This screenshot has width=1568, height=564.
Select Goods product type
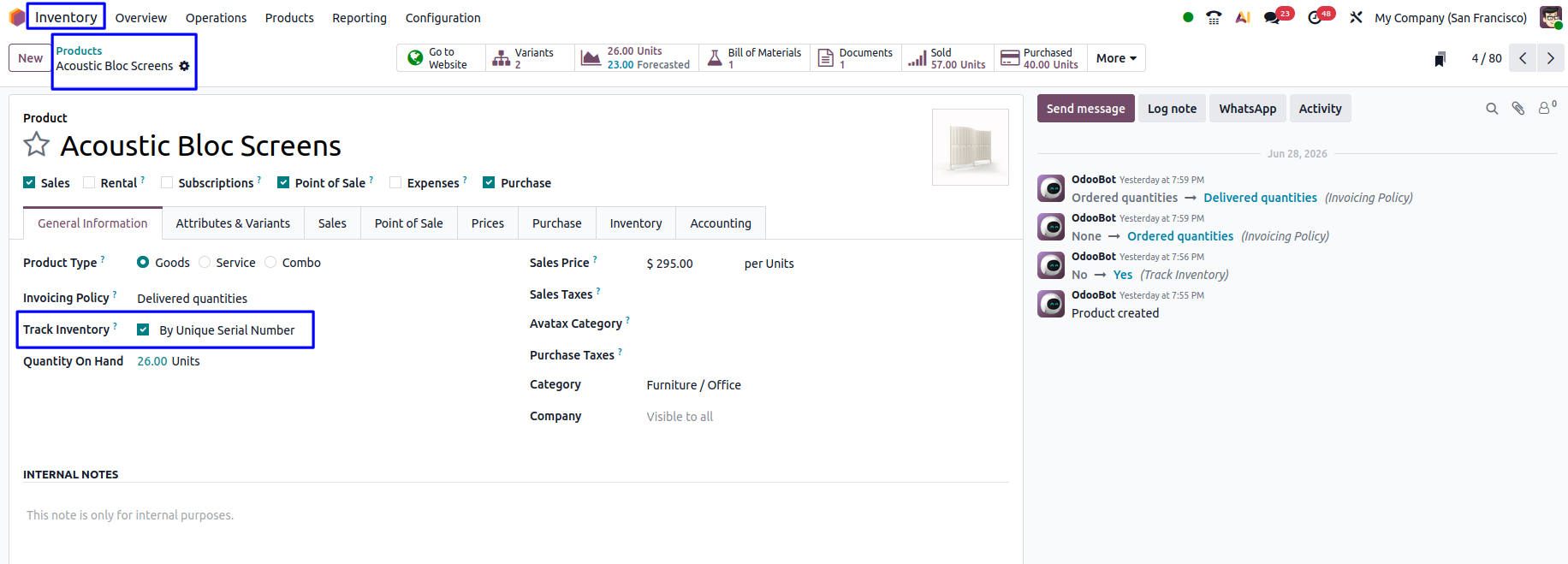point(143,262)
